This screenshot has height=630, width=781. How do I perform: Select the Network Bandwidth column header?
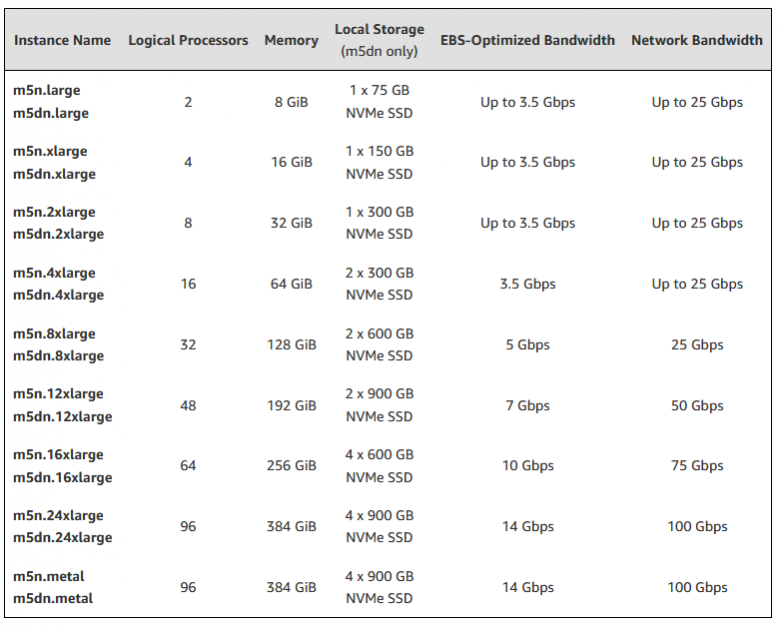pyautogui.click(x=697, y=40)
